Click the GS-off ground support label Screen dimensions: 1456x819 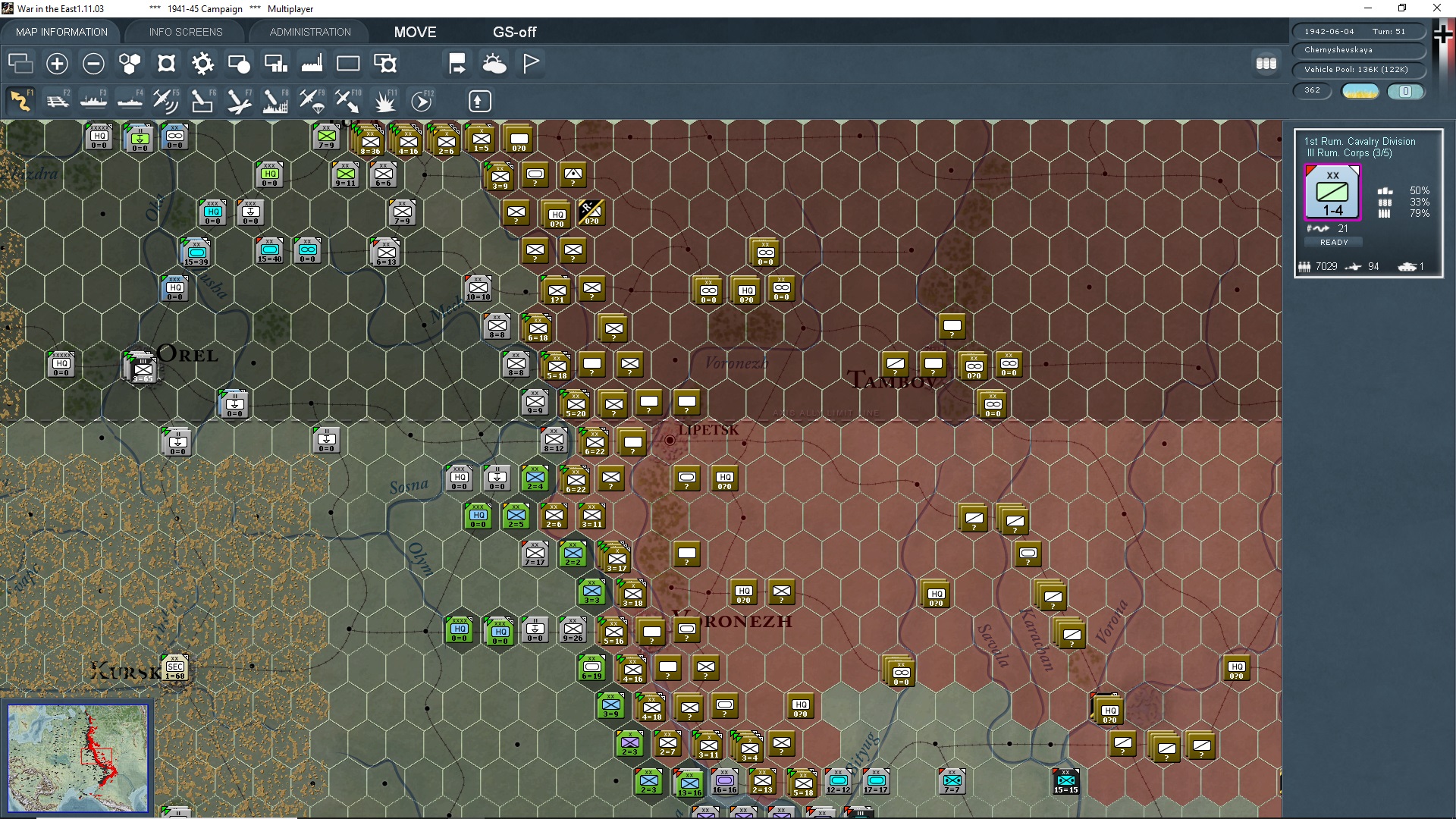click(x=514, y=32)
